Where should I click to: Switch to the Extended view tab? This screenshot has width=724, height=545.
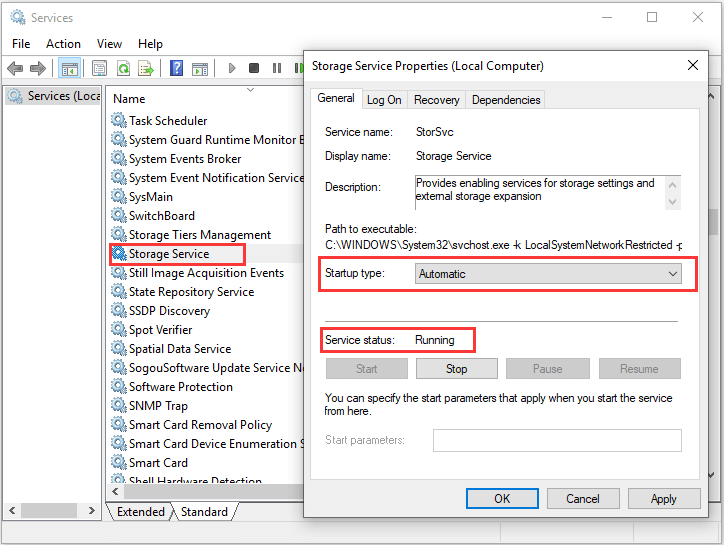[140, 512]
